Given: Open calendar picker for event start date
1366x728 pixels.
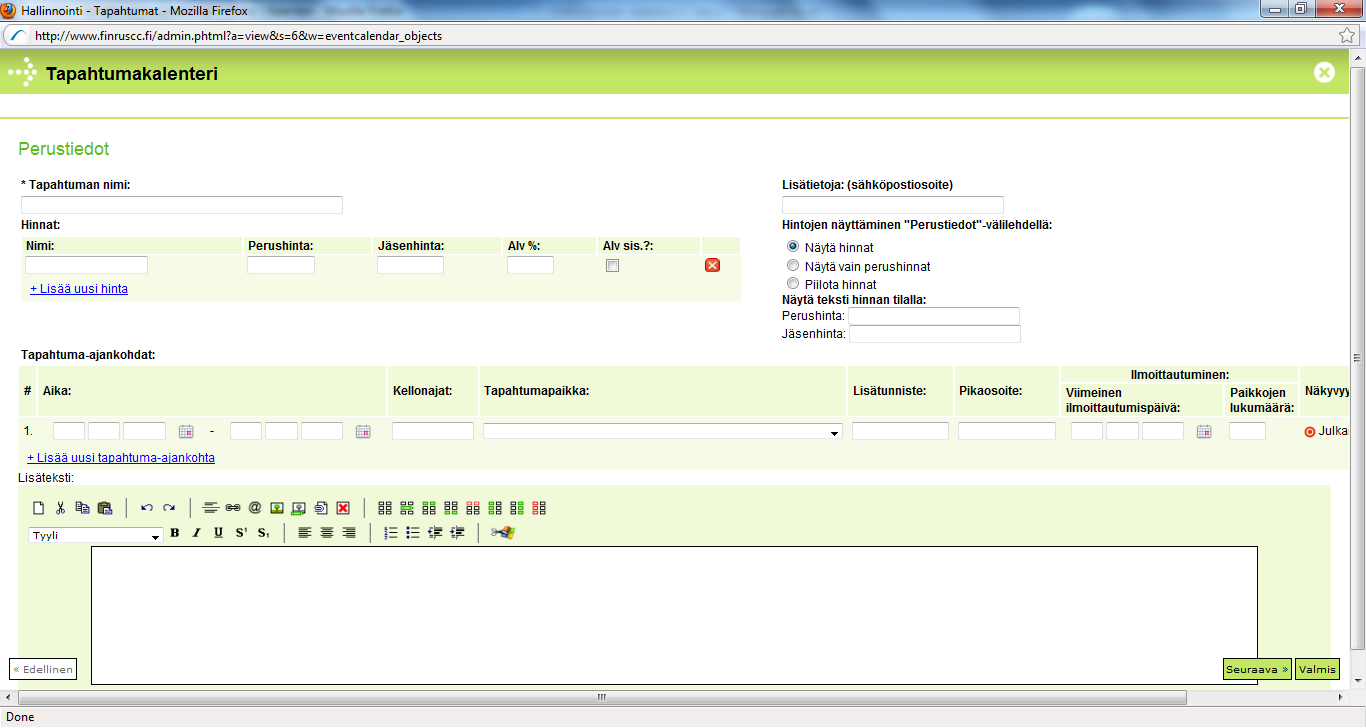Looking at the screenshot, I should pyautogui.click(x=185, y=432).
